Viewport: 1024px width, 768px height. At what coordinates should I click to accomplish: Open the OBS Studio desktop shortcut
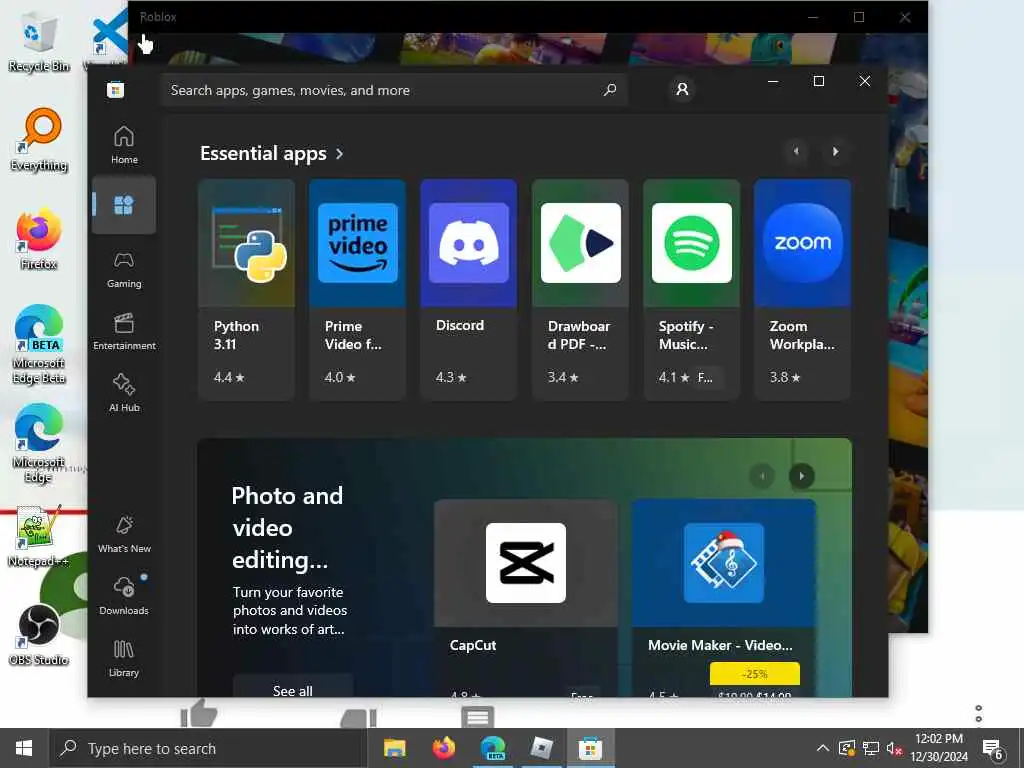pos(39,636)
